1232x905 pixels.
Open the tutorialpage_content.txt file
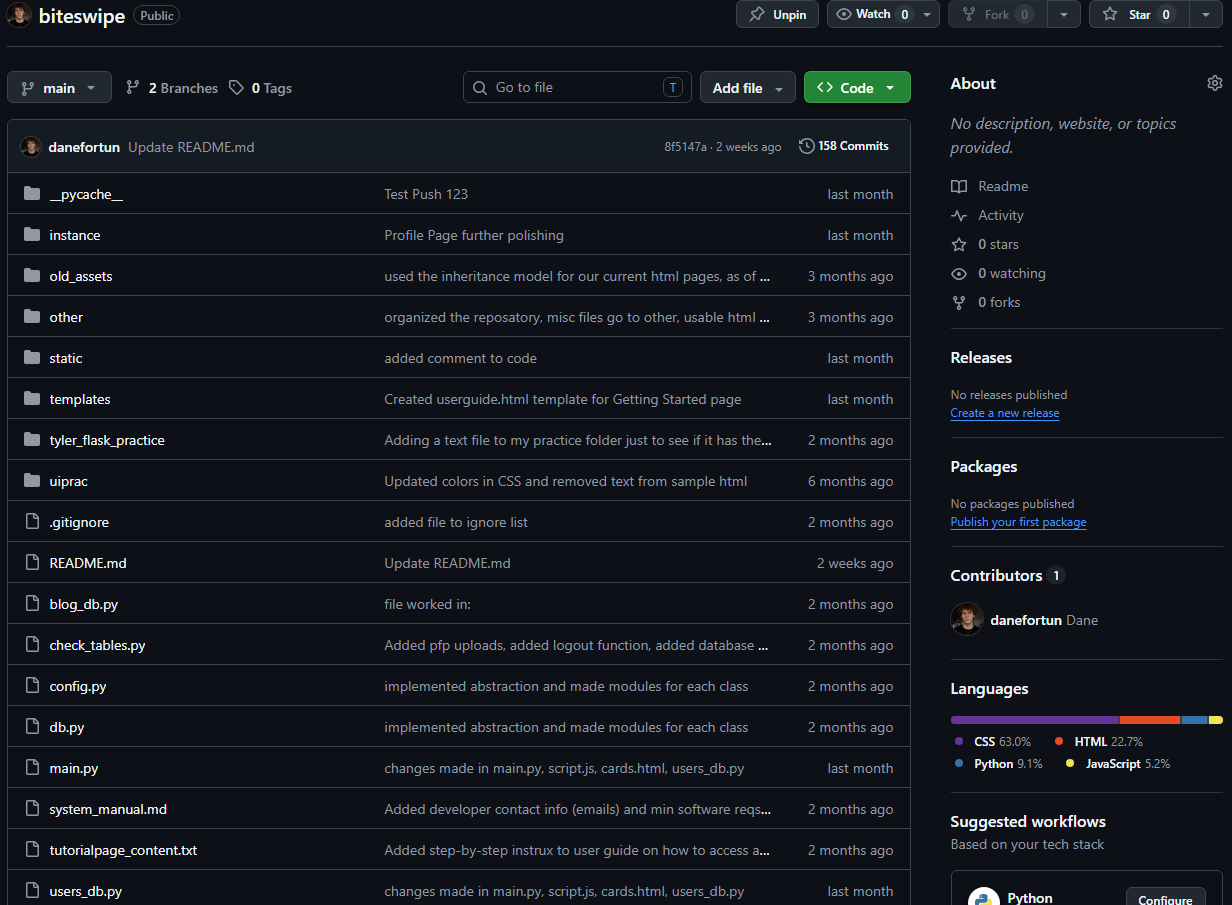click(123, 850)
